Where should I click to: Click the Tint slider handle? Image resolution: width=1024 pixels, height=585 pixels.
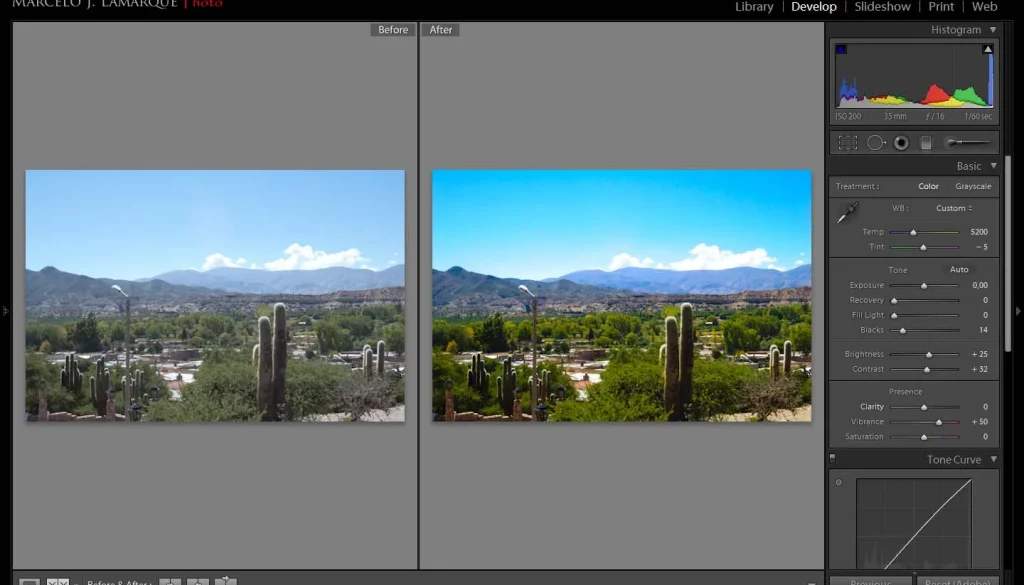click(x=923, y=247)
